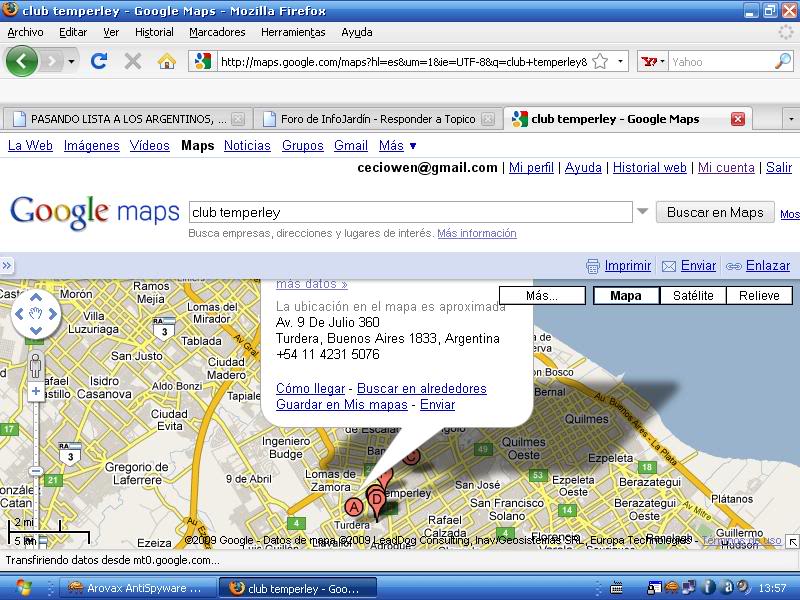Click the Buscar en Maps button
Viewport: 800px width, 600px height.
[715, 212]
